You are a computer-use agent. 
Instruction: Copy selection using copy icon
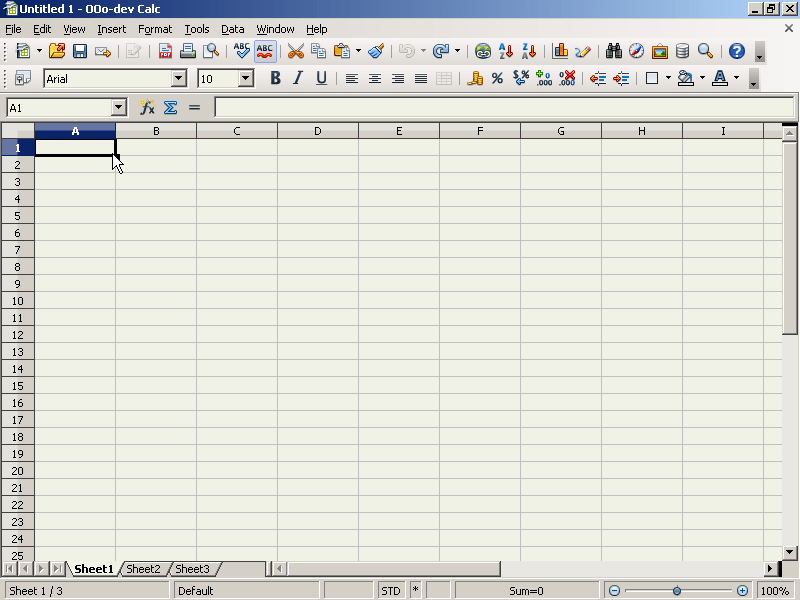point(318,51)
